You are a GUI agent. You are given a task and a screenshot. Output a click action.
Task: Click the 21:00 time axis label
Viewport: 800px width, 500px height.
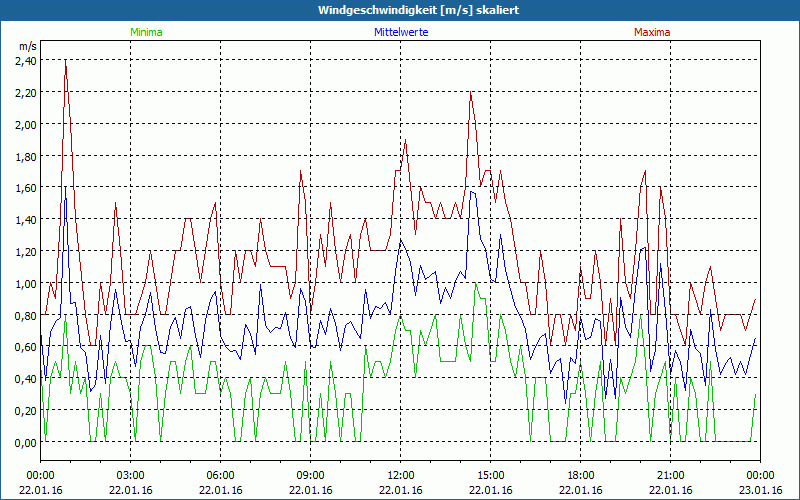[x=670, y=475]
